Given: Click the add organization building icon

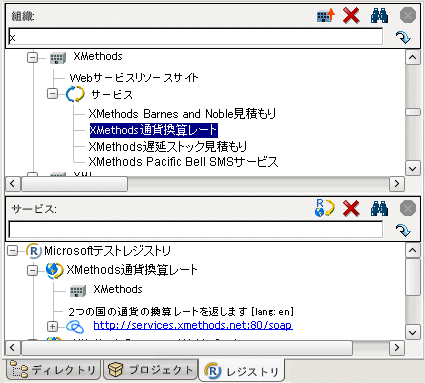Looking at the screenshot, I should pos(326,15).
